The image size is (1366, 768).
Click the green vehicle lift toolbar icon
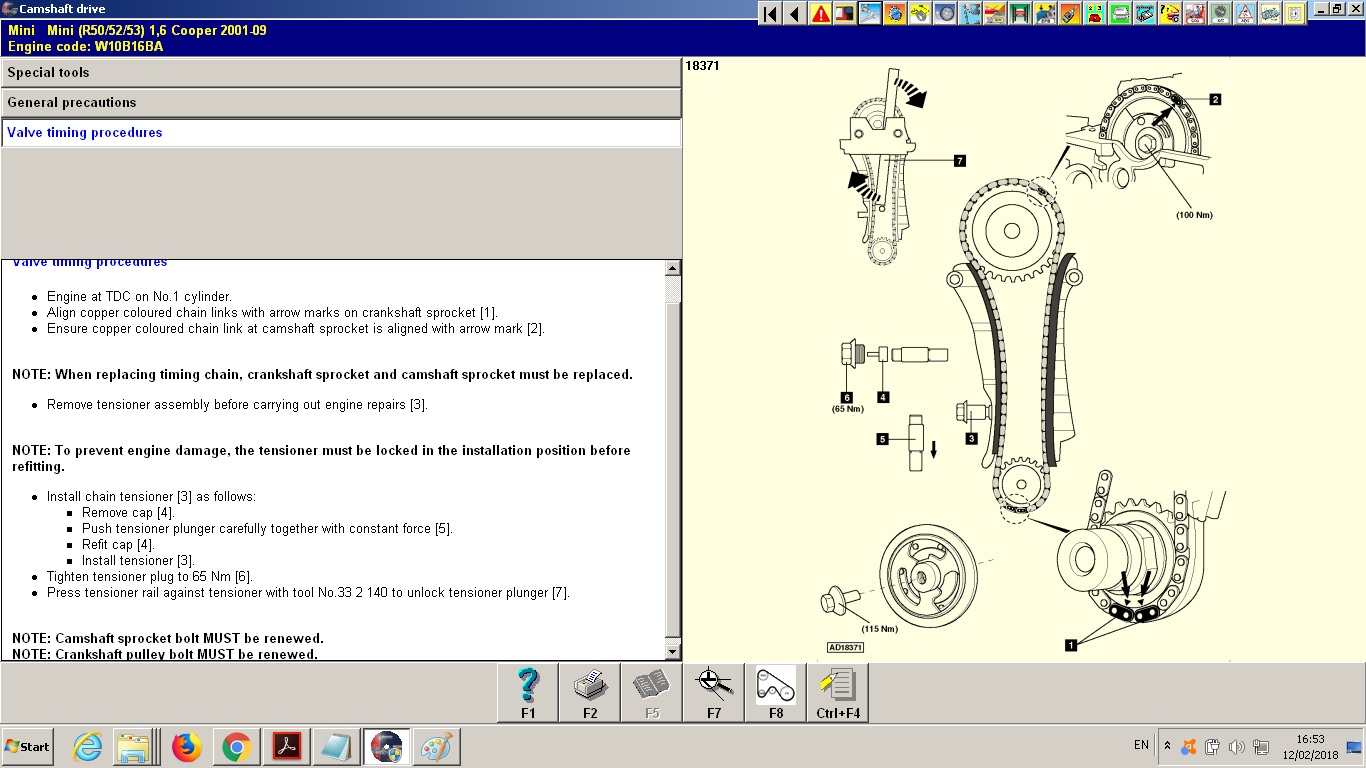pos(1020,14)
